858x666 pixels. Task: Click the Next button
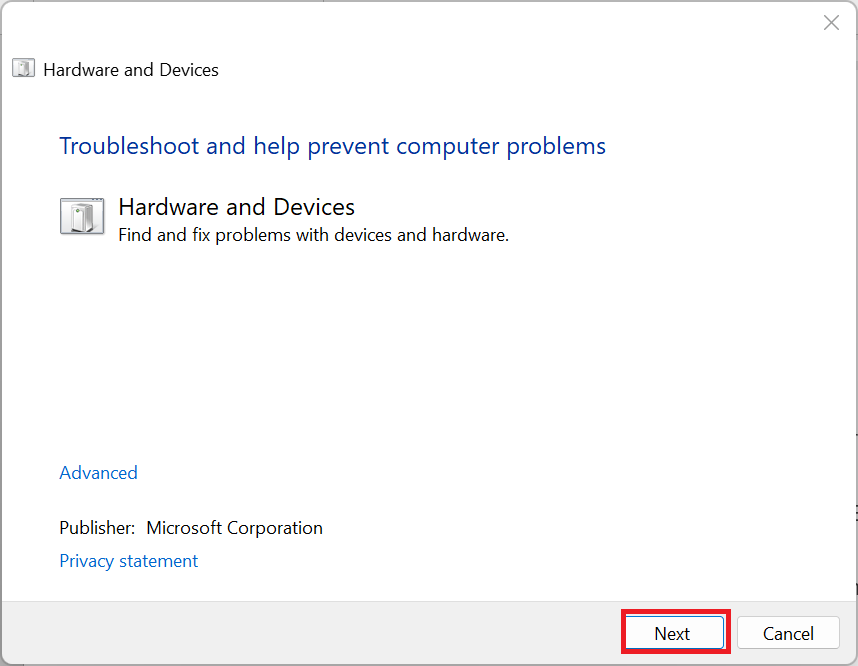click(673, 633)
